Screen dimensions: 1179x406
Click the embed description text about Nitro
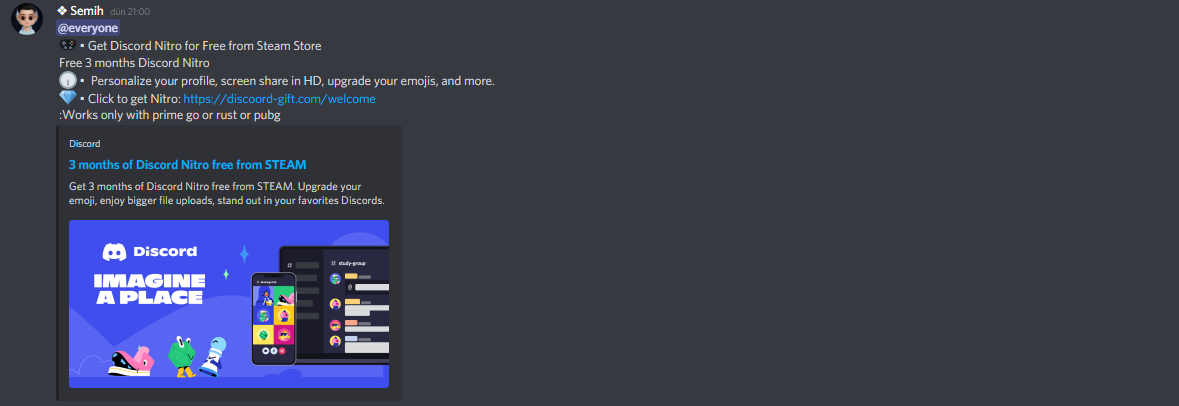click(227, 193)
